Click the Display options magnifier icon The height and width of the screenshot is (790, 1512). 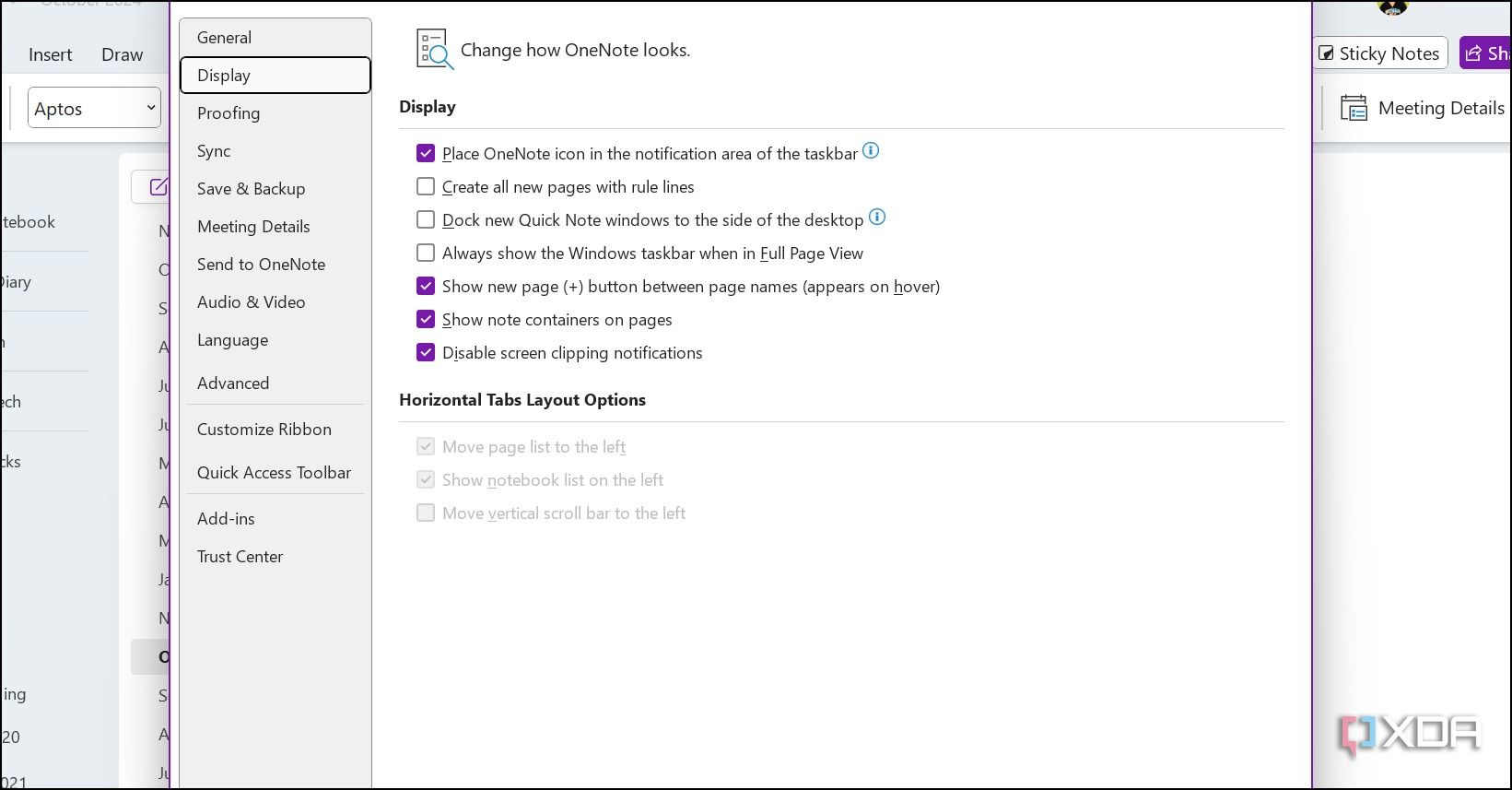click(434, 49)
